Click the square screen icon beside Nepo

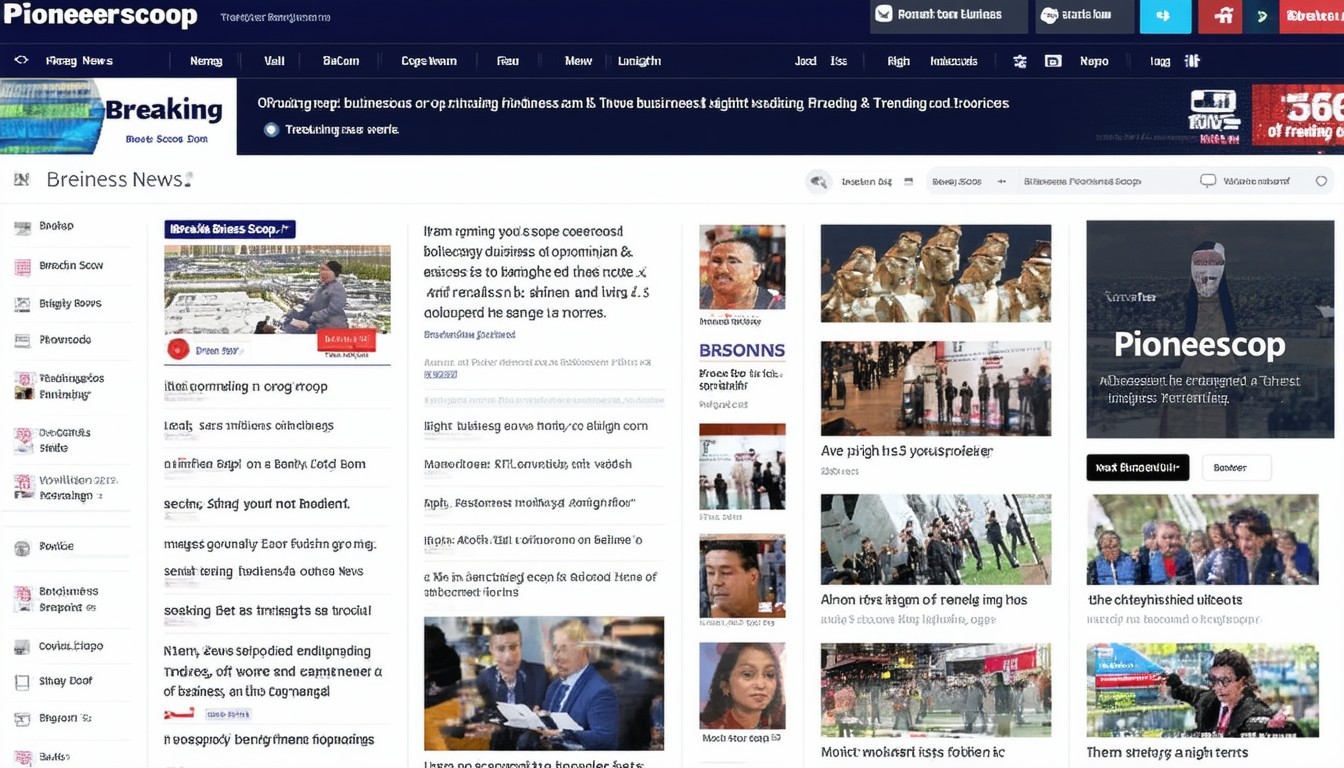pyautogui.click(x=1052, y=61)
